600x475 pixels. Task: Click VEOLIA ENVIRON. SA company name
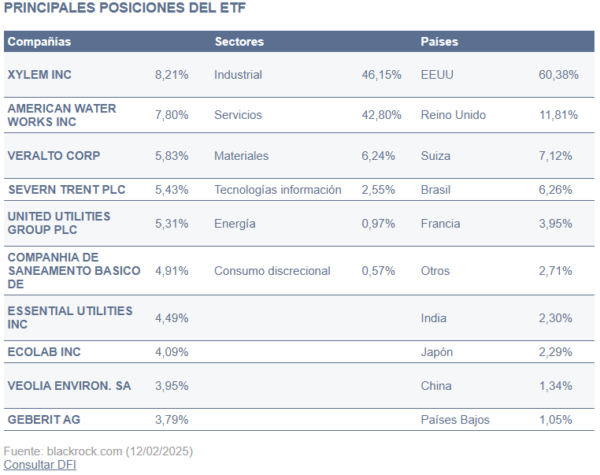tap(69, 386)
